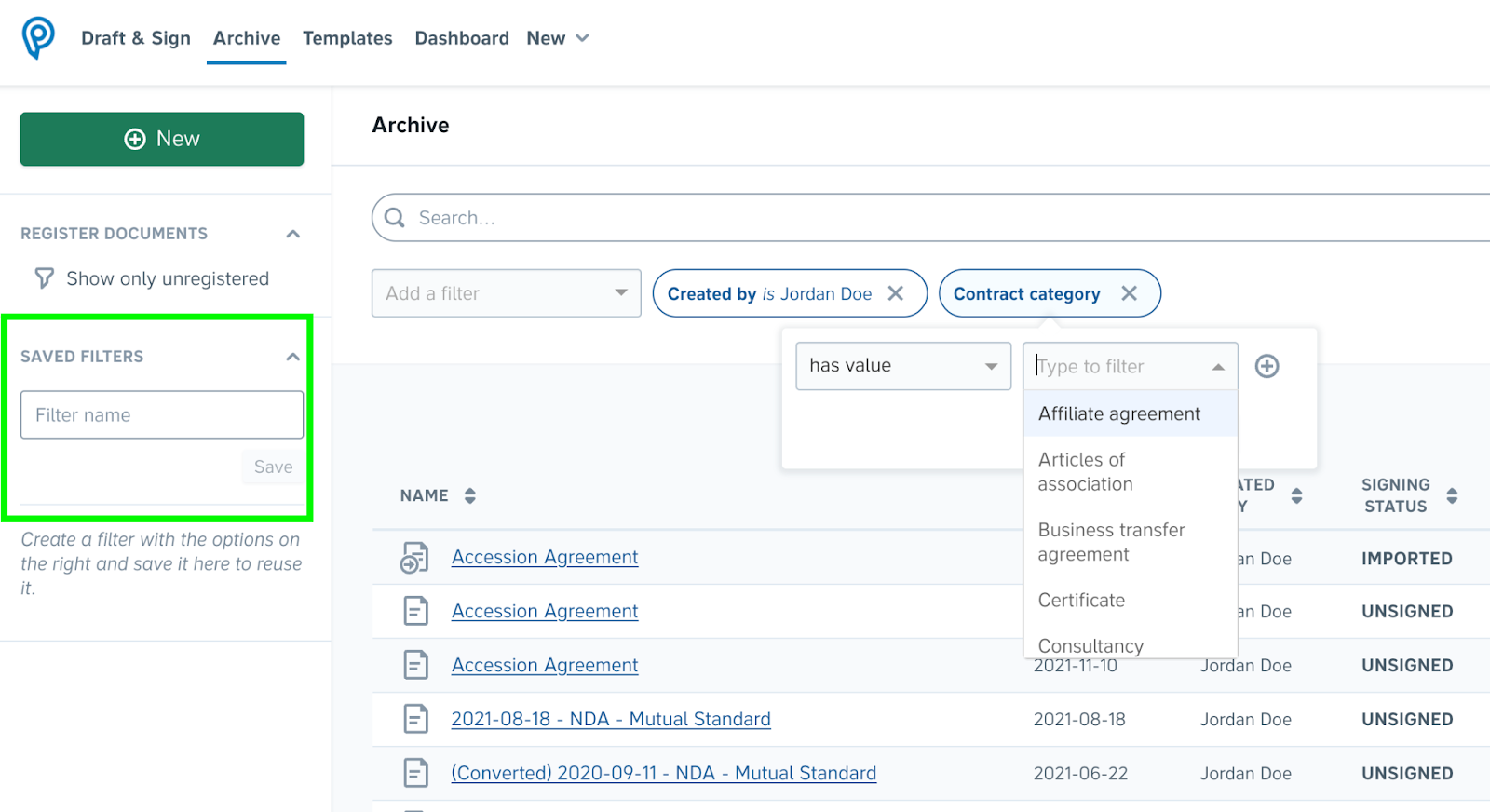This screenshot has width=1490, height=812.
Task: Collapse the Register Documents section
Action: (293, 234)
